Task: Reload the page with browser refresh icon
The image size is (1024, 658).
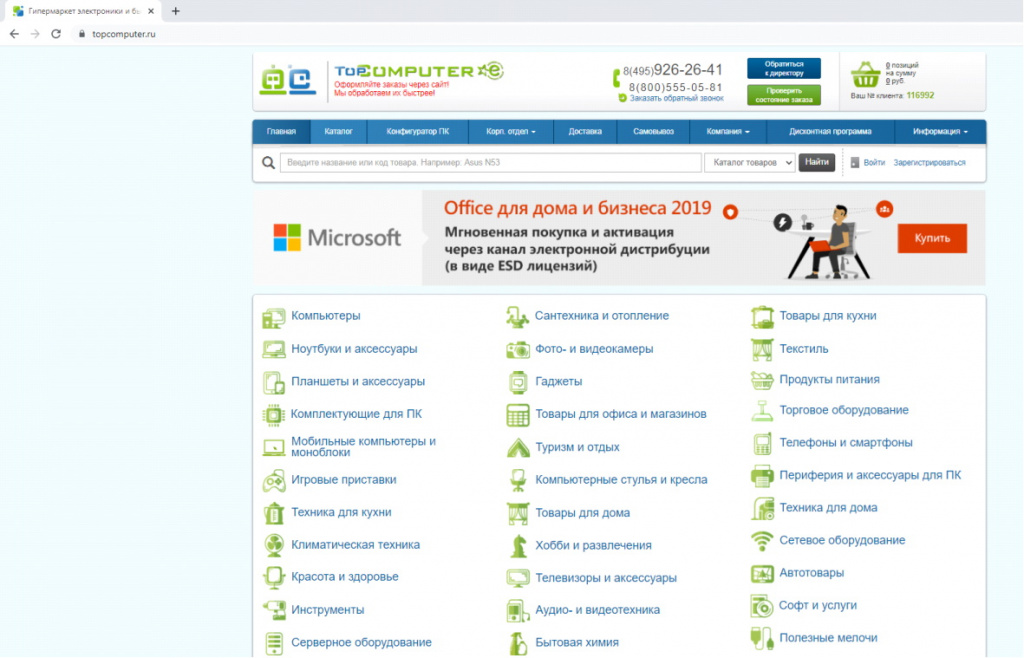Action: click(56, 34)
